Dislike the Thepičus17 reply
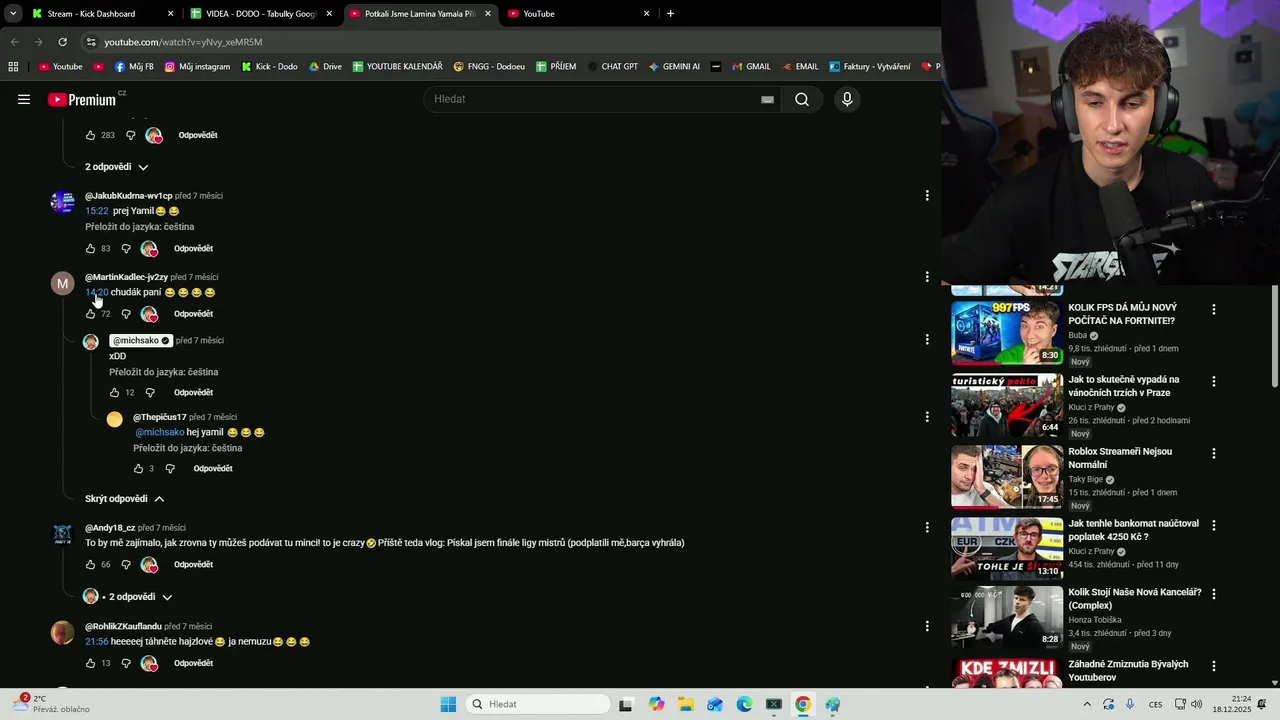 click(170, 468)
